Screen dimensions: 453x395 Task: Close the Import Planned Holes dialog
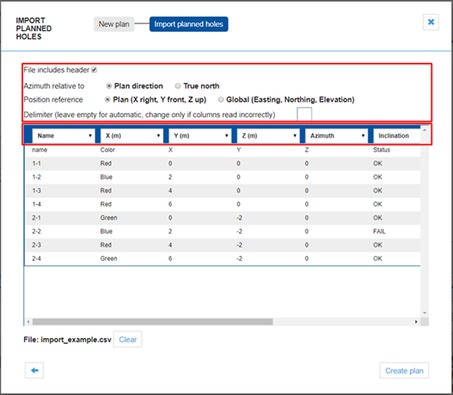point(431,22)
